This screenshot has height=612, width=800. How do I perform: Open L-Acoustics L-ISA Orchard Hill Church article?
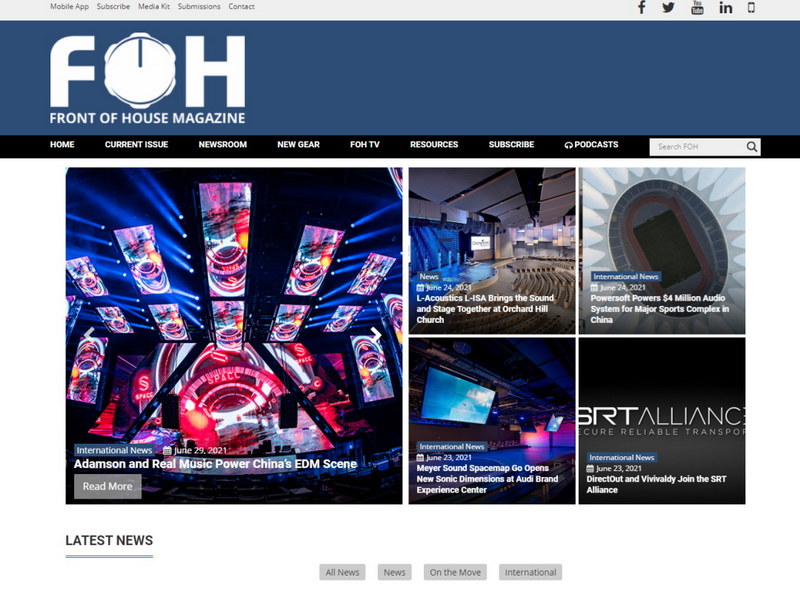tap(485, 309)
